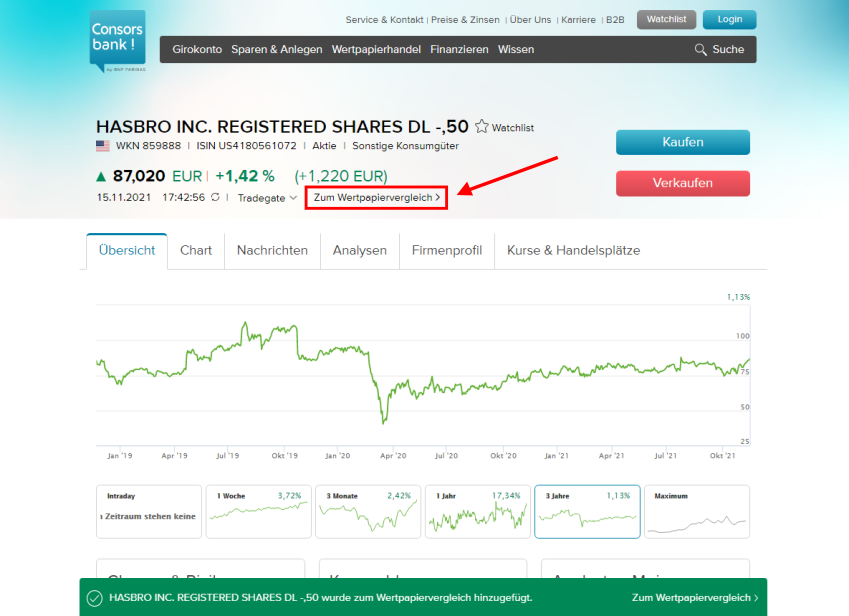The width and height of the screenshot is (849, 616).
Task: Click the green checkmark icon in notification
Action: pyautogui.click(x=95, y=598)
